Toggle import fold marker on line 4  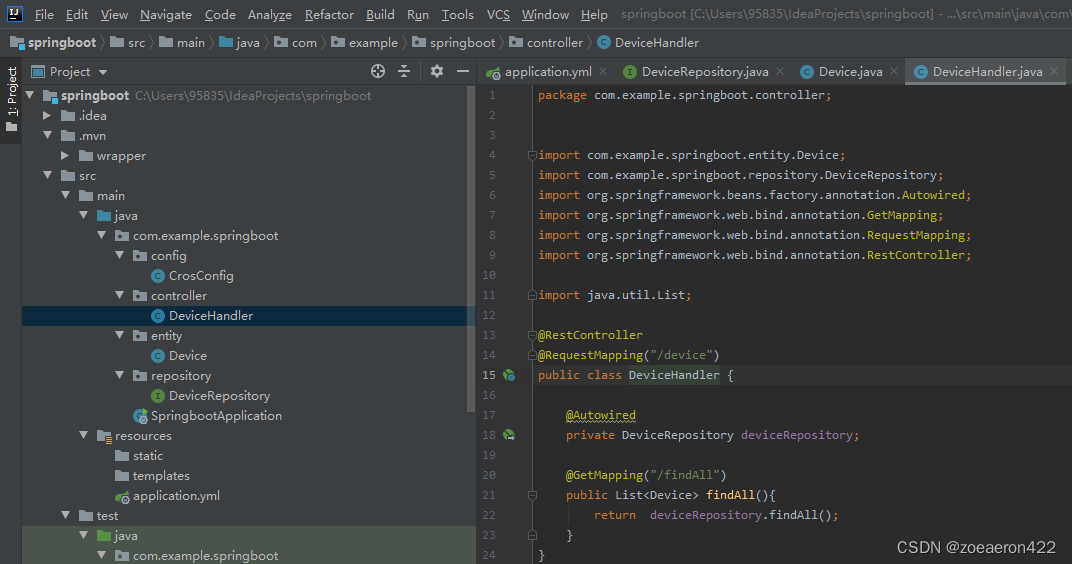532,155
